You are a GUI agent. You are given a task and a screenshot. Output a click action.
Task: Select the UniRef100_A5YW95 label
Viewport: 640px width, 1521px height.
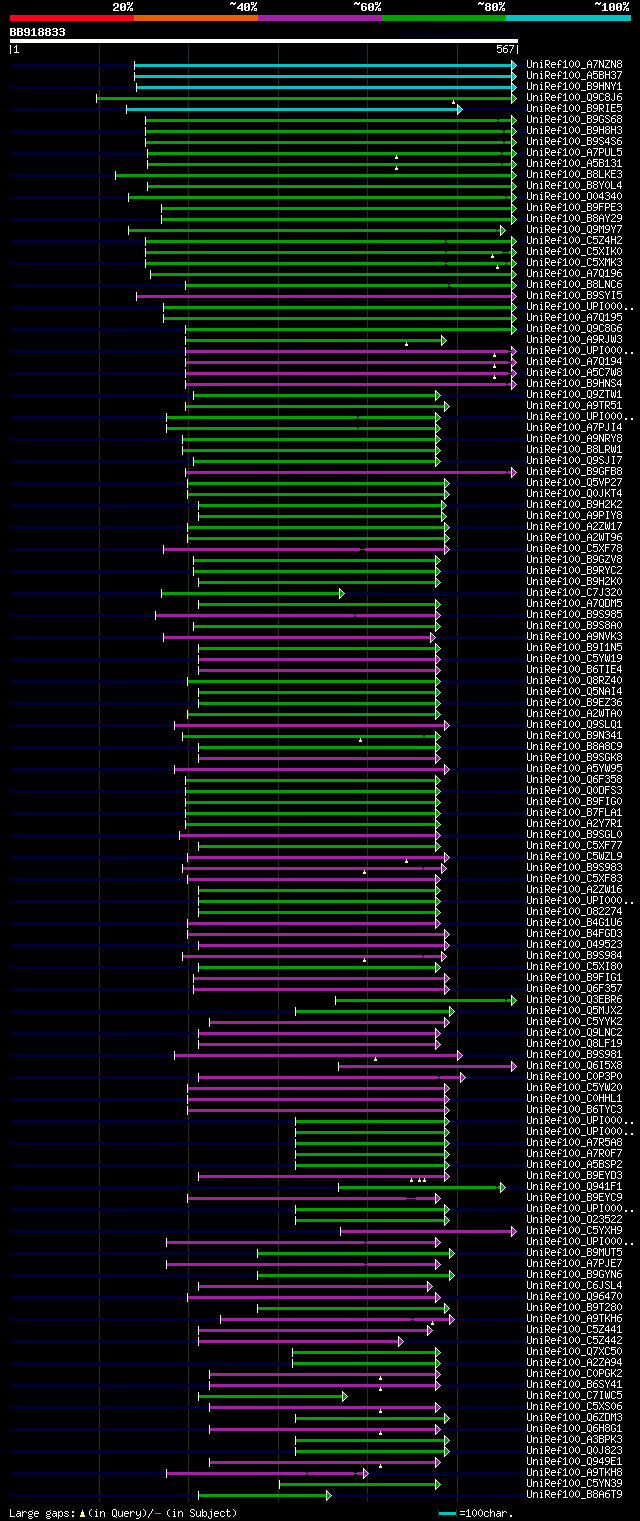point(574,768)
